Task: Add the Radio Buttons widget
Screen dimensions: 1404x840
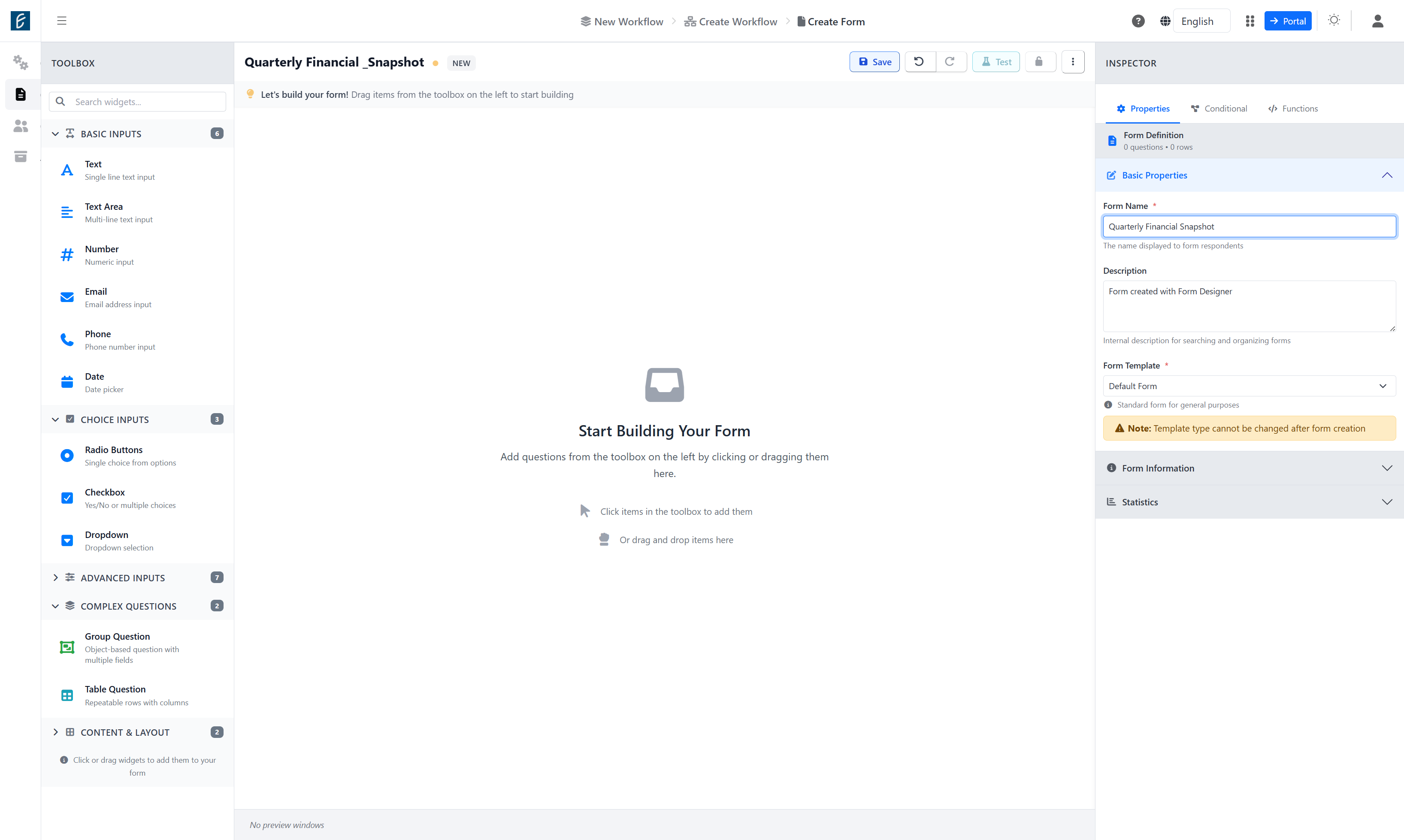Action: click(138, 456)
